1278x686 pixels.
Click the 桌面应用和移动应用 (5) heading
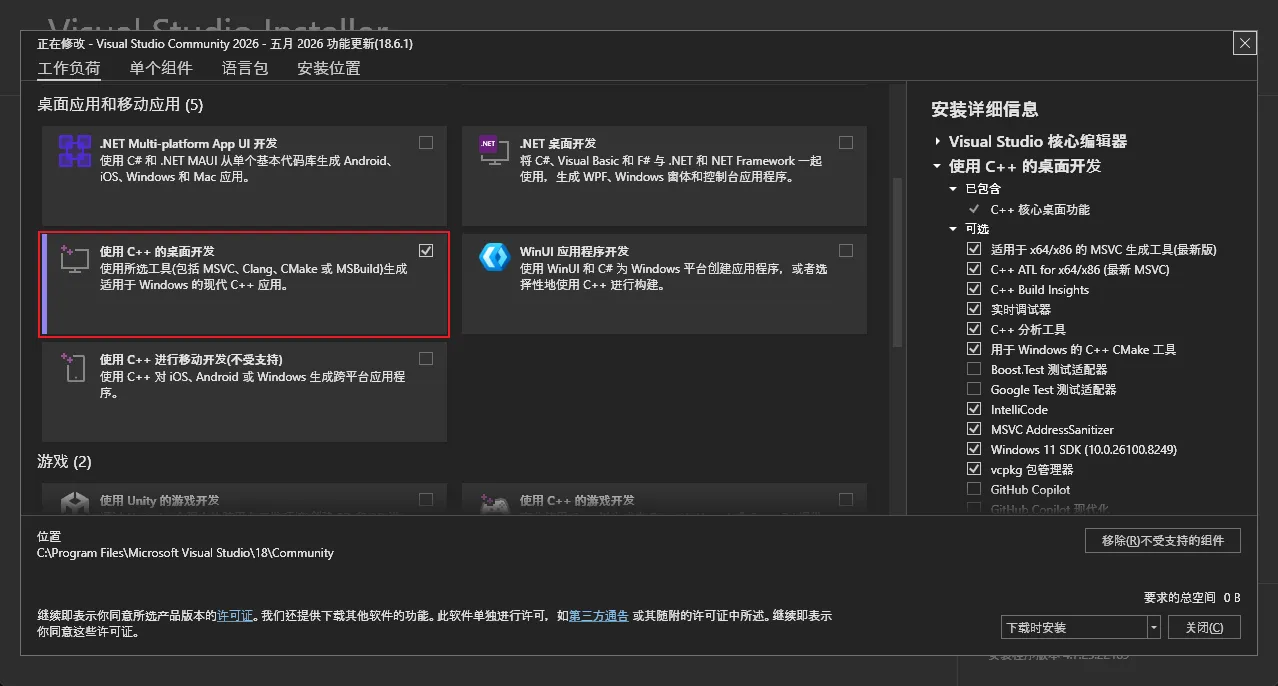coord(120,104)
